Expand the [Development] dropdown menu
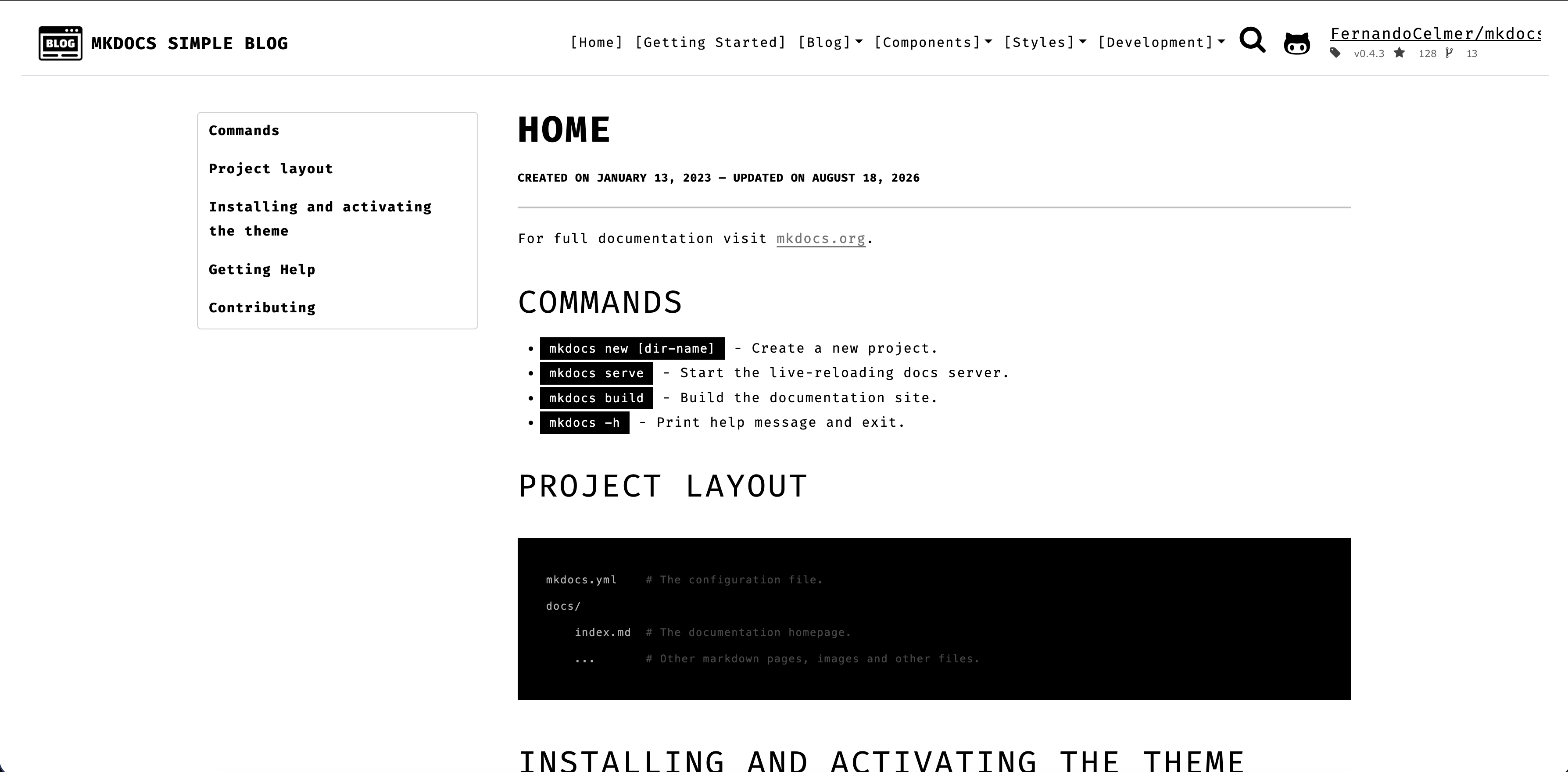Screen dimensions: 1568x772 (x=1161, y=43)
